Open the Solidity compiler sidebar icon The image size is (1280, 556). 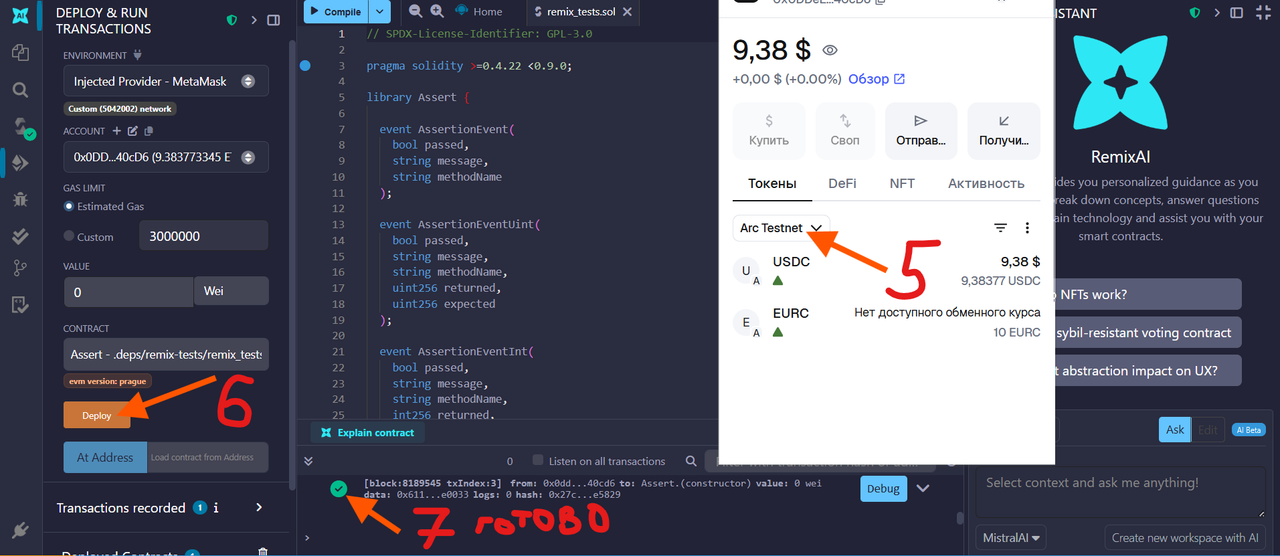(x=21, y=127)
